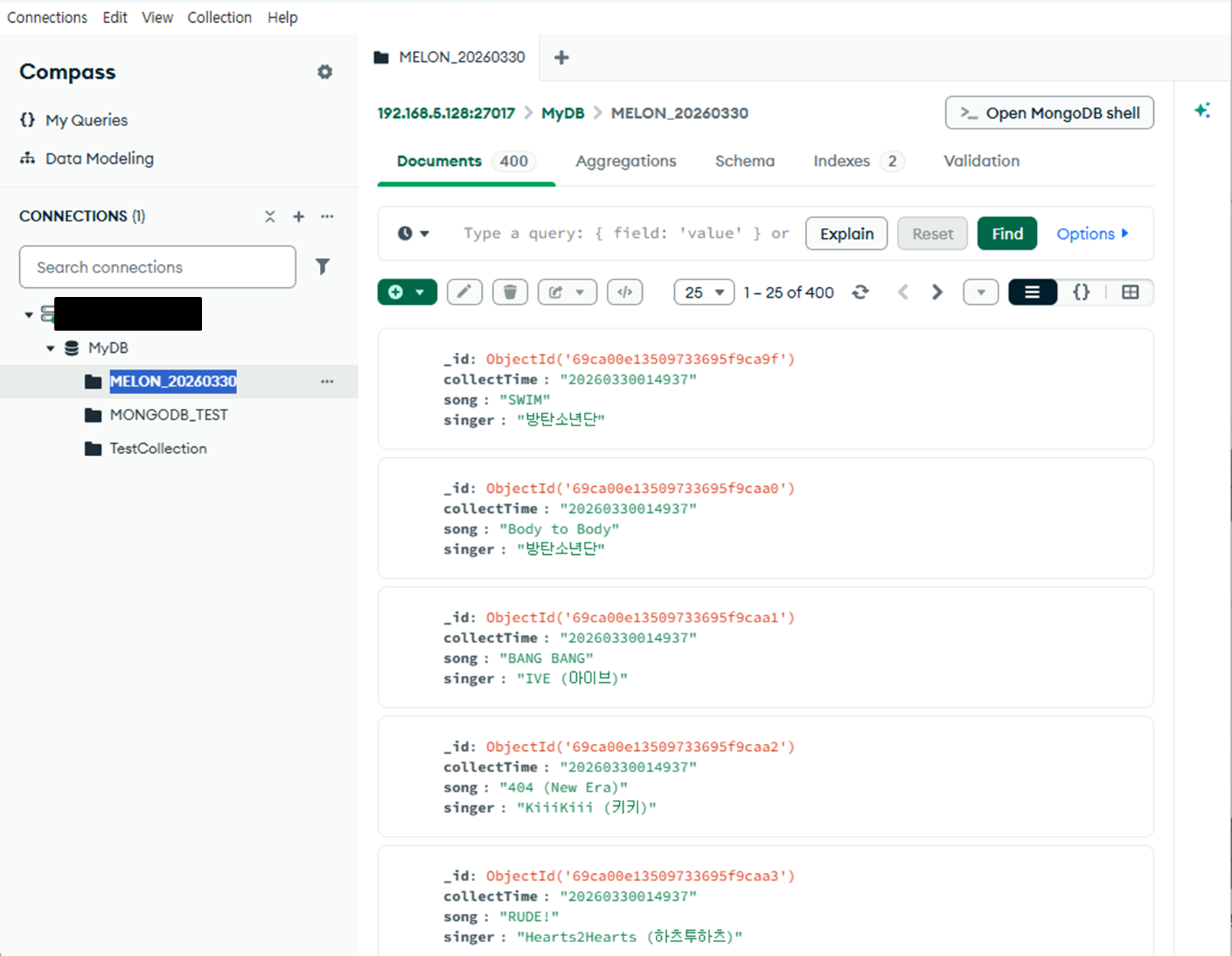The width and height of the screenshot is (1232, 956).
Task: Open TestCollection in the sidebar
Action: (x=158, y=449)
